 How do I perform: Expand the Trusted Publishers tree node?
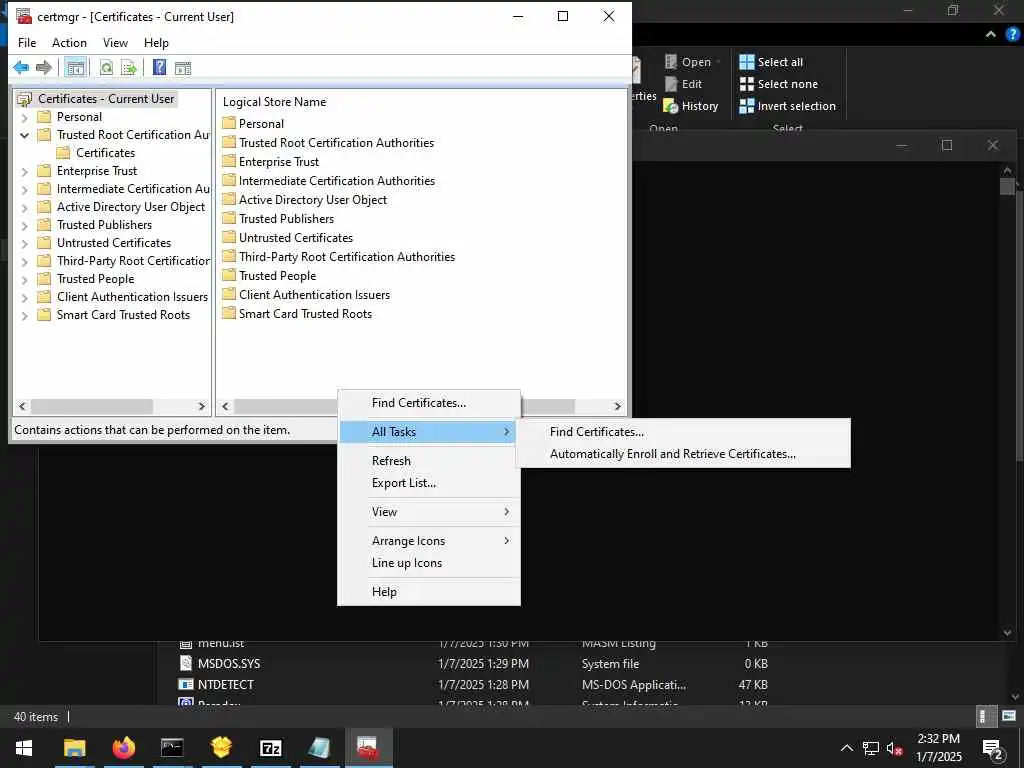(24, 225)
